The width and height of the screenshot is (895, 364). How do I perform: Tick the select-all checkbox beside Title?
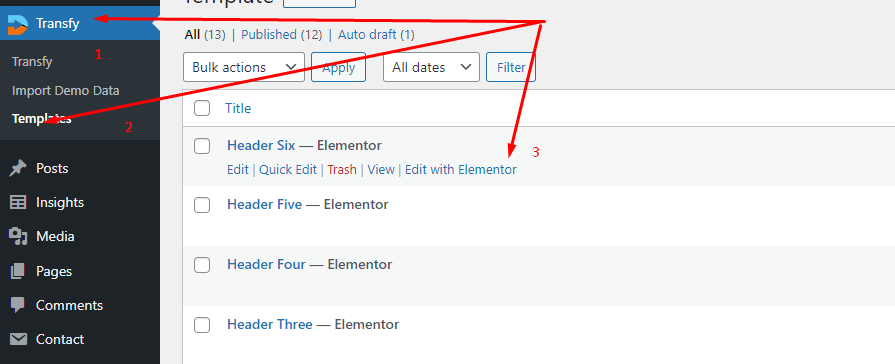201,108
